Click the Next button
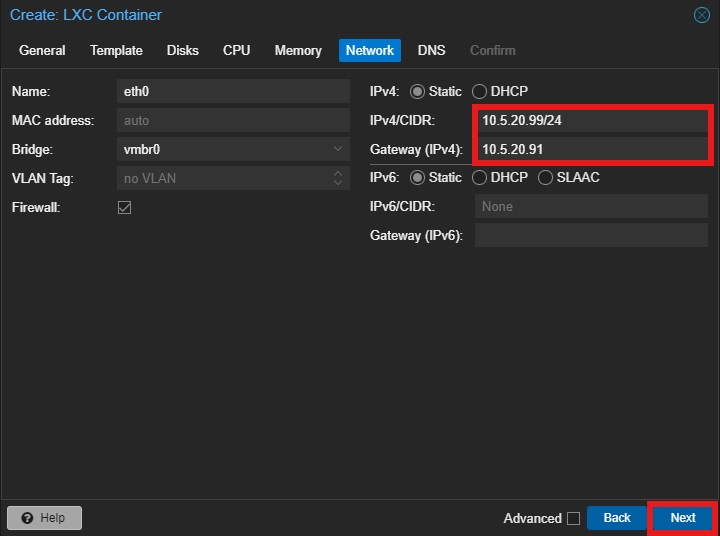The image size is (720, 536). point(683,518)
